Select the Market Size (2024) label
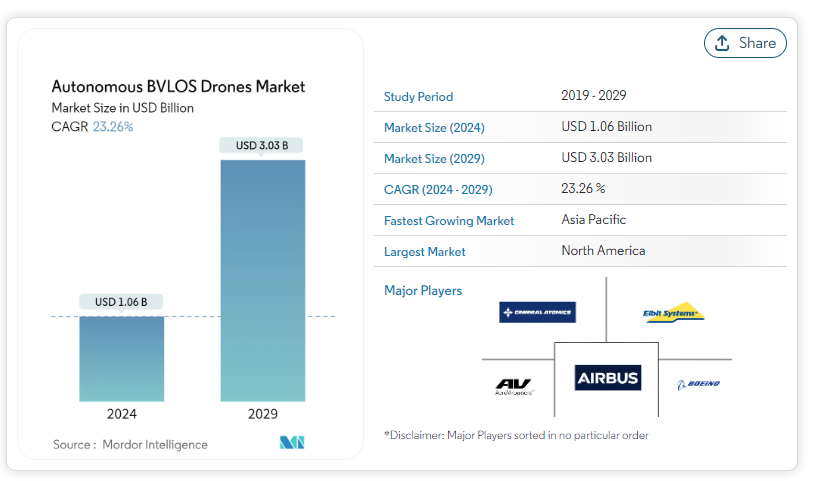This screenshot has height=481, width=814. coord(433,128)
